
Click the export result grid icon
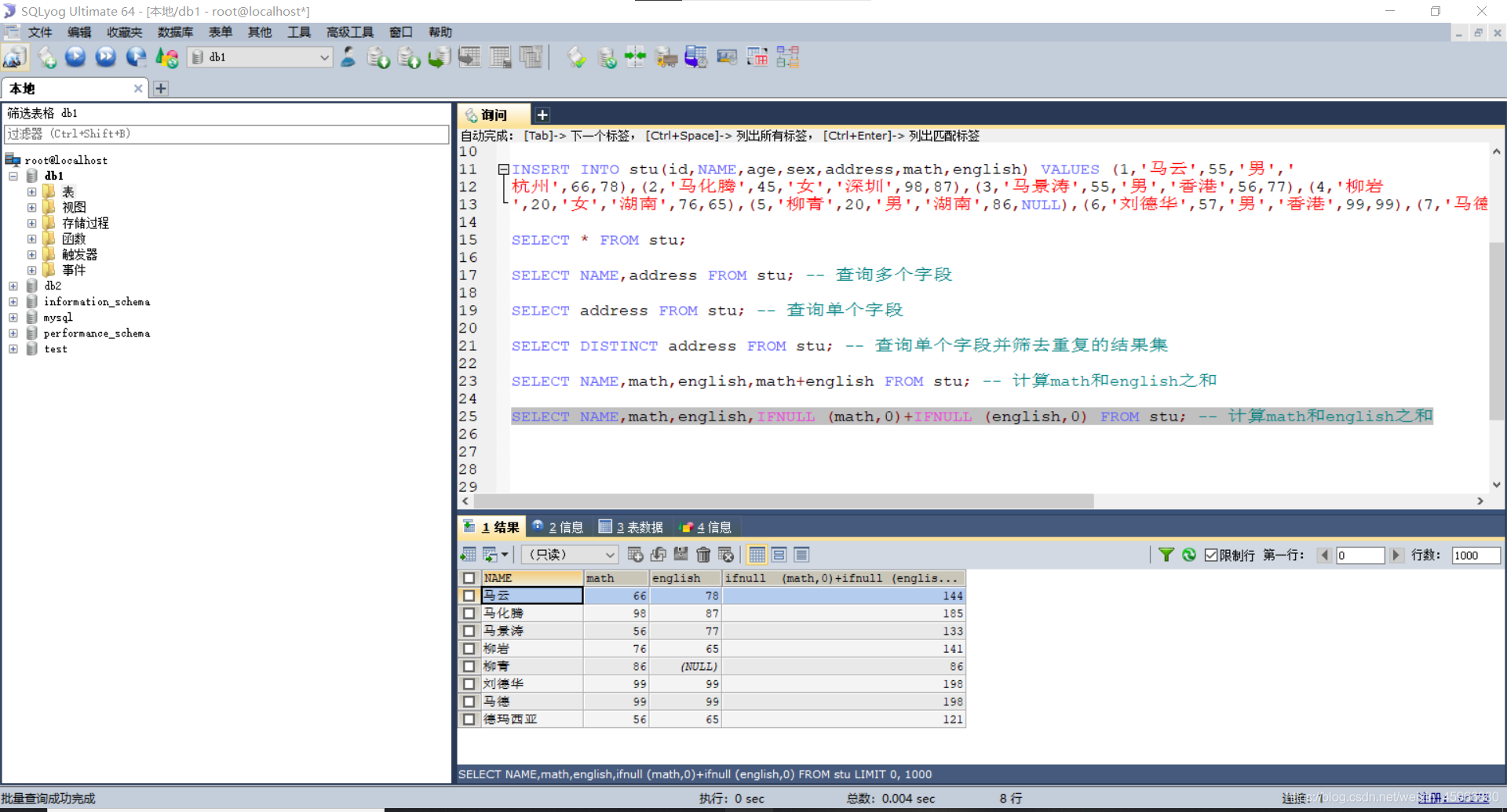(x=468, y=555)
